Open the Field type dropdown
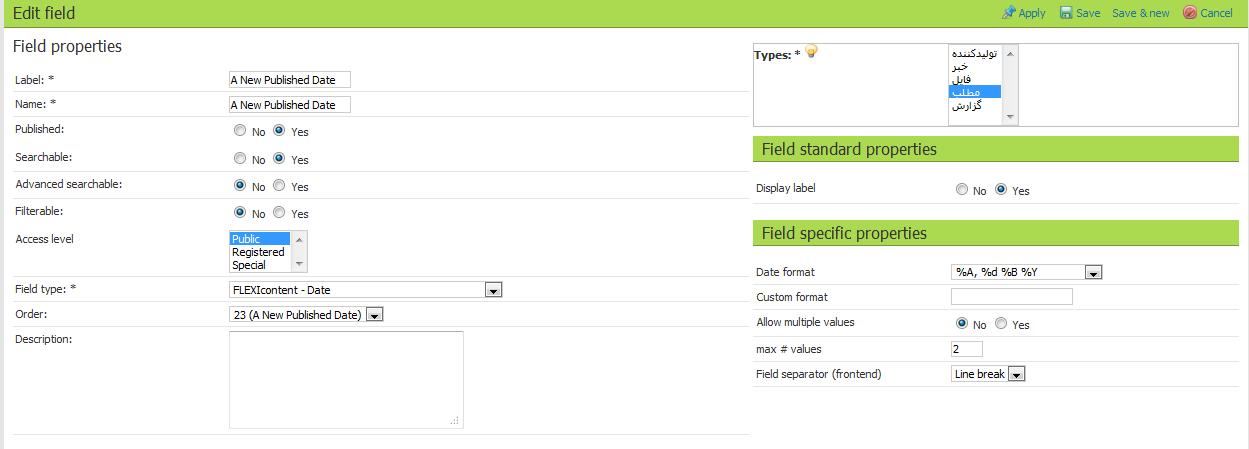 (x=493, y=290)
